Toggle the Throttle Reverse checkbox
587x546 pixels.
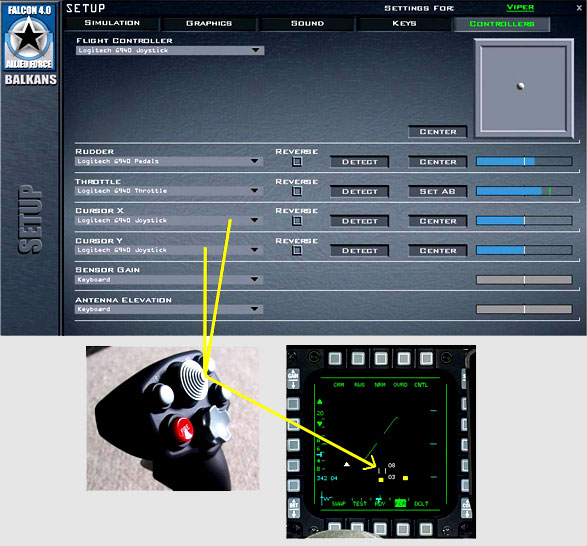tap(297, 191)
